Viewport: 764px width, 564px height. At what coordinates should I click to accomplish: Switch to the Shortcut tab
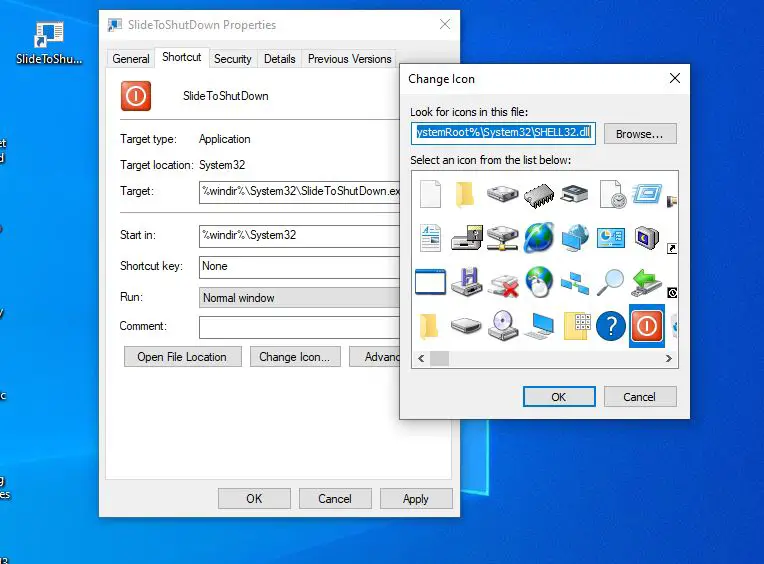point(182,57)
